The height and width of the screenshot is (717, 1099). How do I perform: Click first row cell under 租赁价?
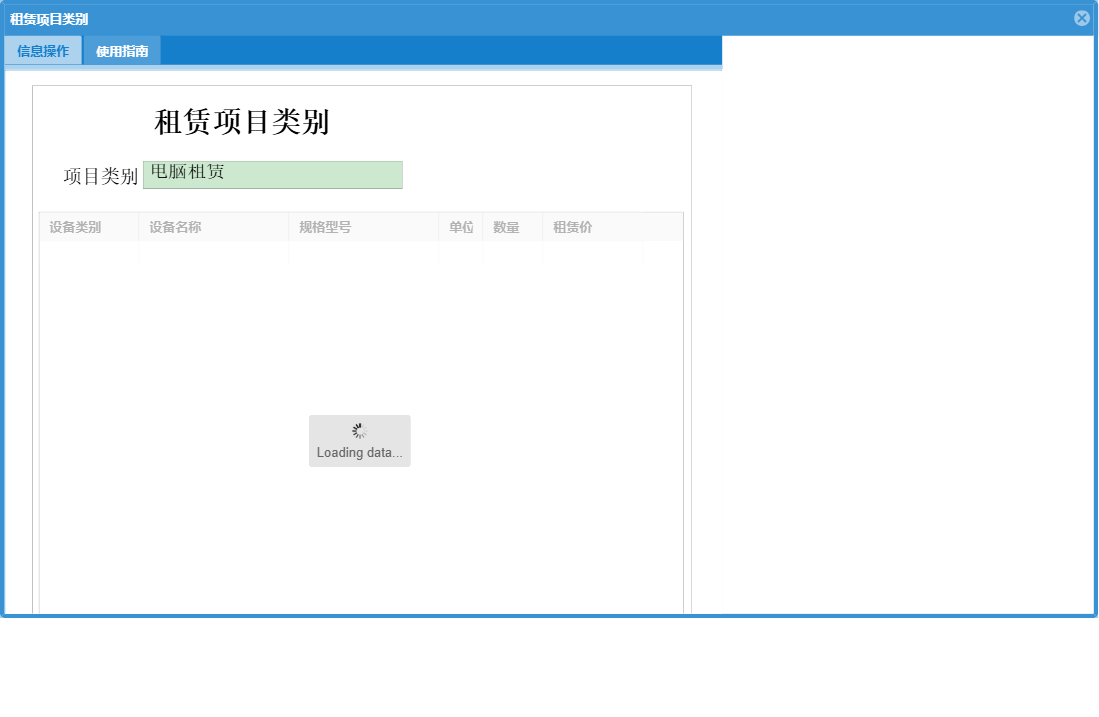(x=592, y=254)
